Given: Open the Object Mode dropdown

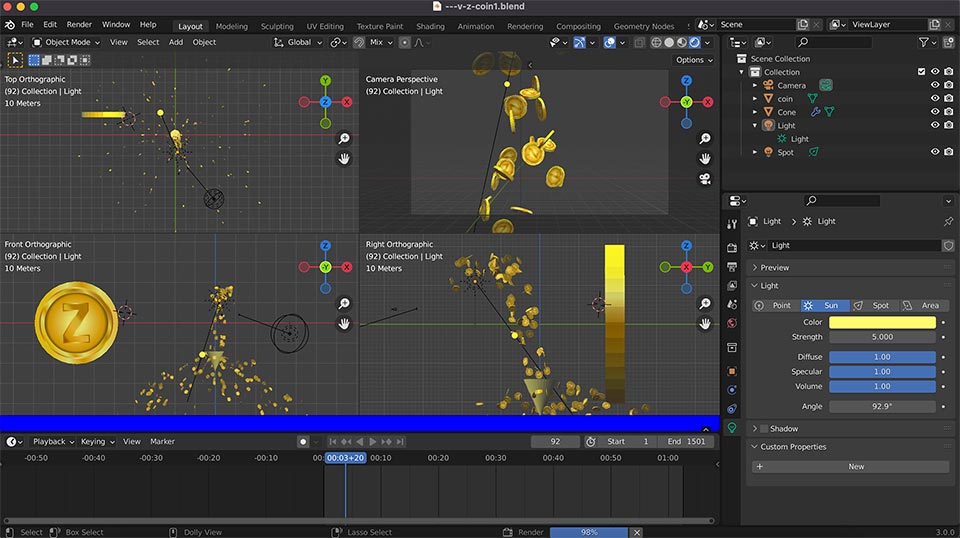Looking at the screenshot, I should tap(66, 42).
